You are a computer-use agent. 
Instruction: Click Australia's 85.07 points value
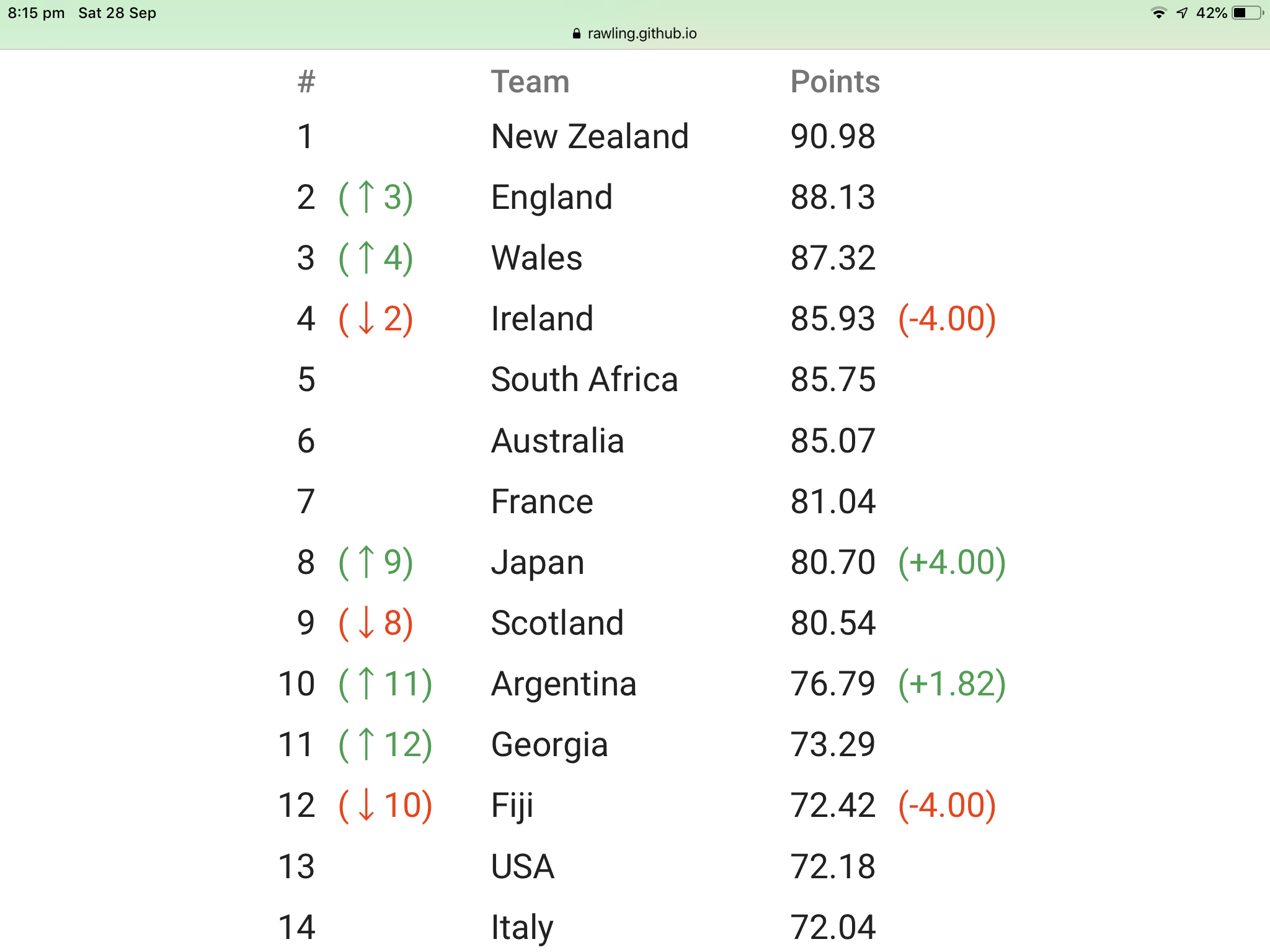point(833,441)
